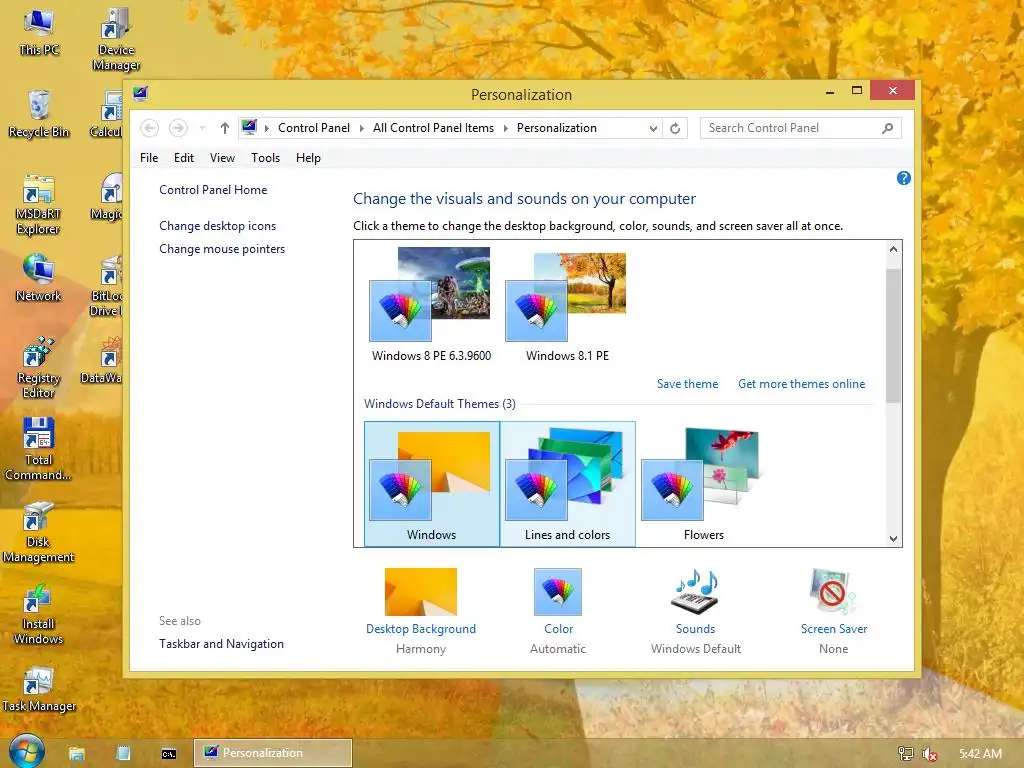Expand breadcrumb arrow after All Control Panel Items
1024x768 pixels.
(x=505, y=129)
